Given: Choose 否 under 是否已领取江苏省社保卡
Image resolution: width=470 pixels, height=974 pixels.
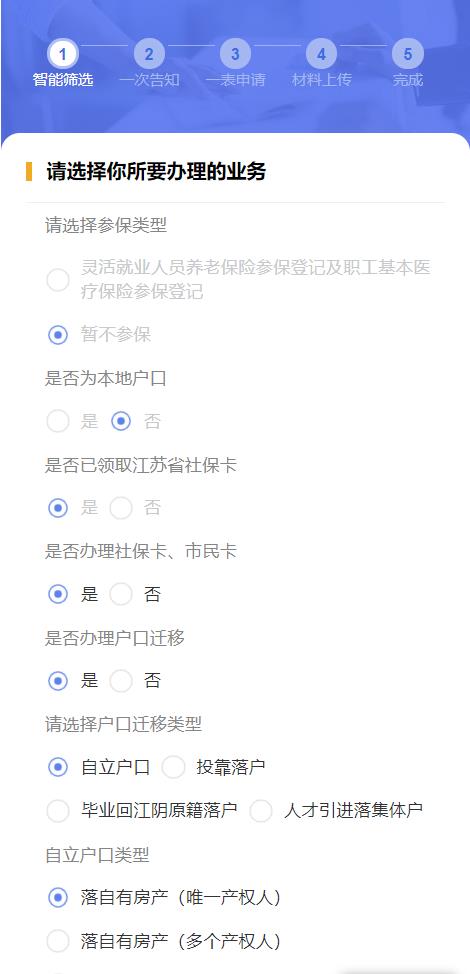Looking at the screenshot, I should (121, 507).
